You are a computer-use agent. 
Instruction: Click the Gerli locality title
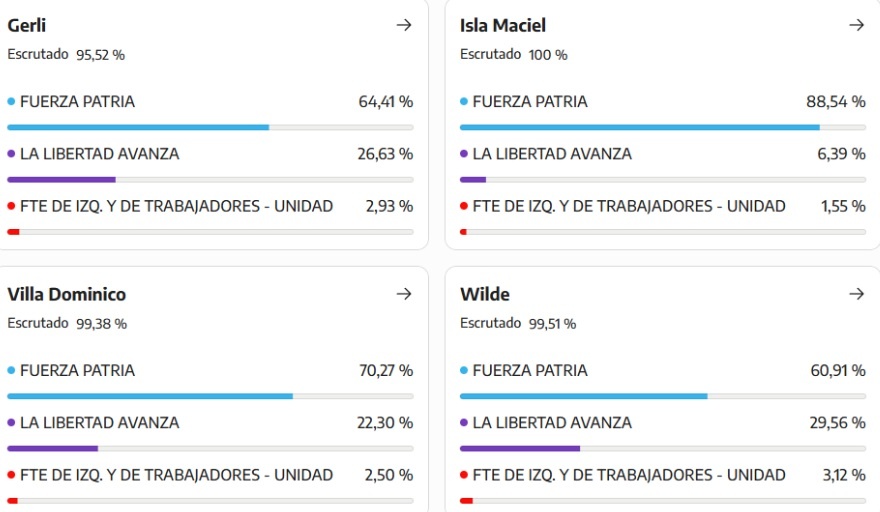[x=27, y=26]
